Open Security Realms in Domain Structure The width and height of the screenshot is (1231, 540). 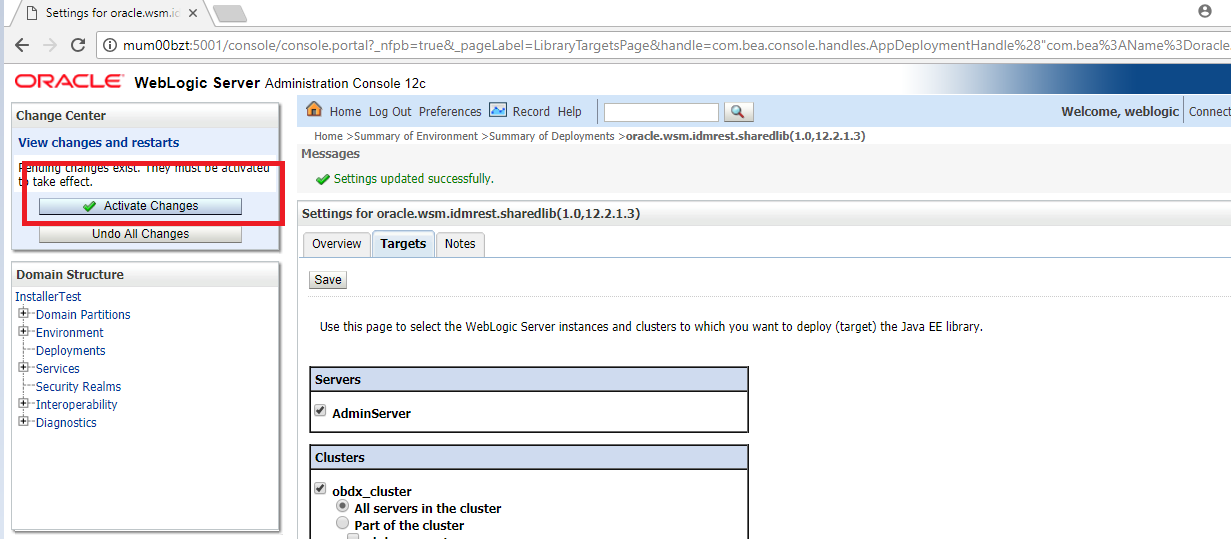click(x=78, y=387)
